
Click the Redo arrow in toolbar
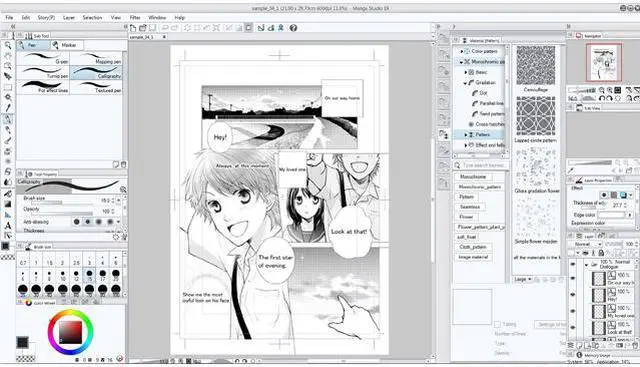click(174, 28)
